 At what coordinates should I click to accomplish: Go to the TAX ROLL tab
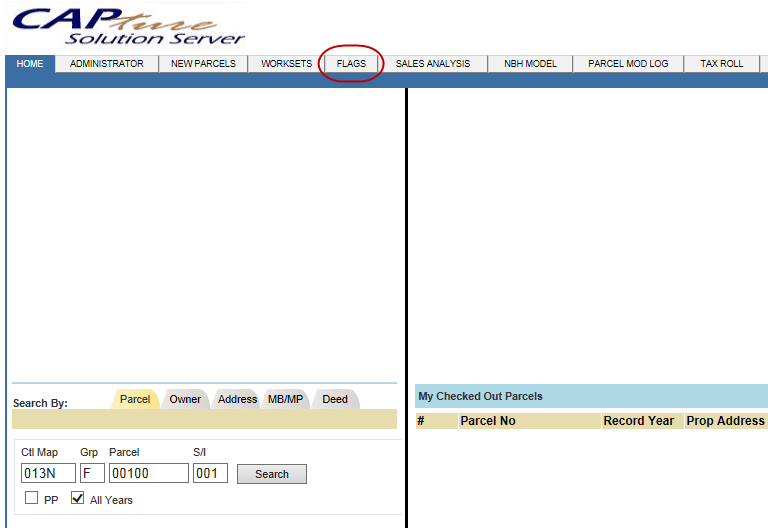click(x=722, y=64)
